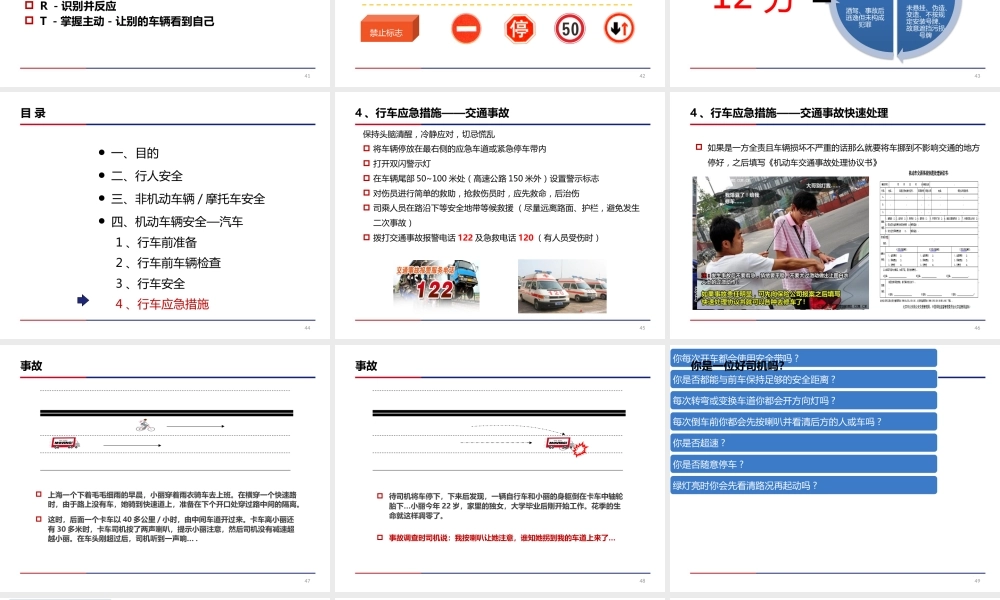1000x600 pixels.
Task: Click the bar about 倒车前按喇叭
Action: (x=804, y=421)
